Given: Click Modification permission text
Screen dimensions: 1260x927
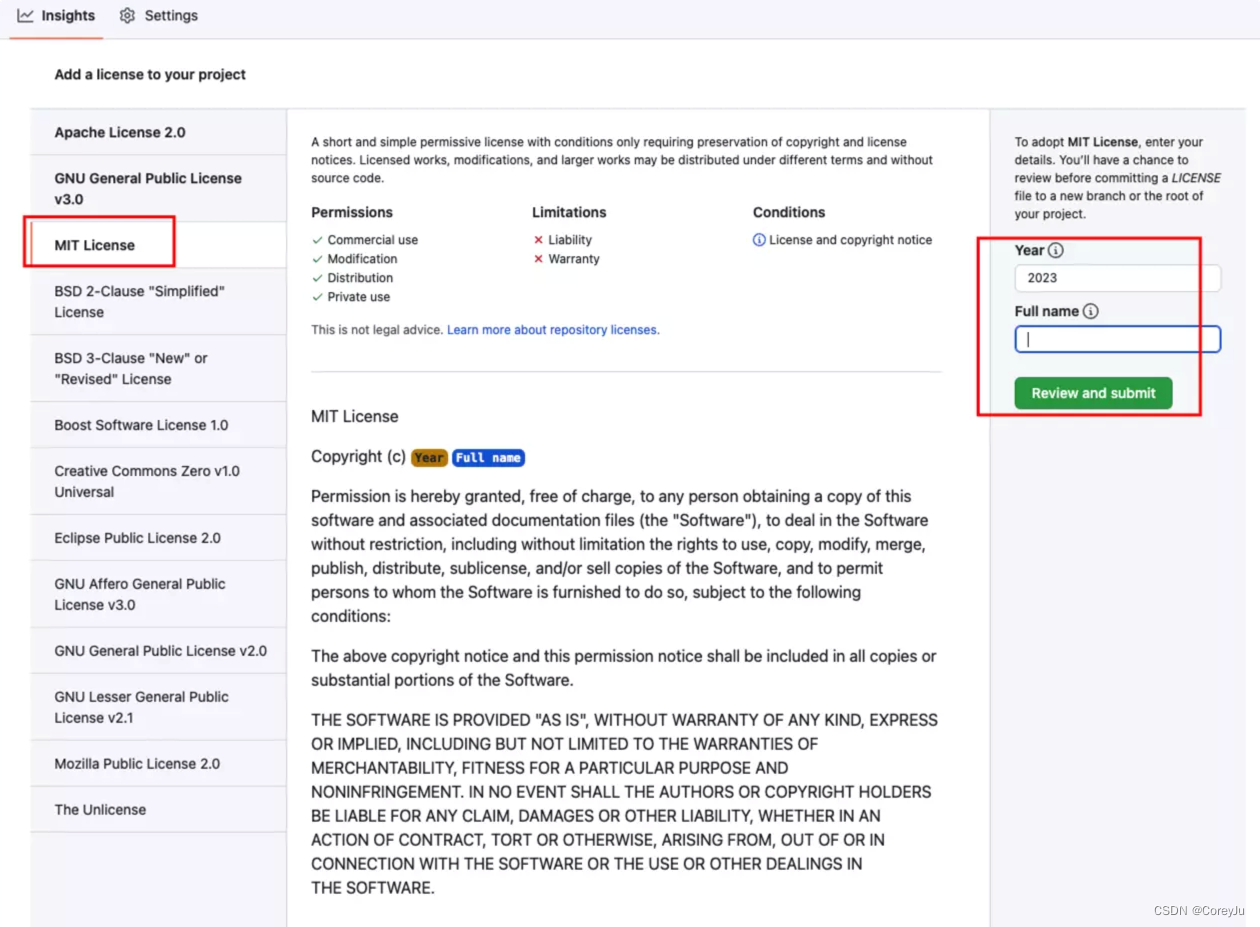Looking at the screenshot, I should point(362,259).
